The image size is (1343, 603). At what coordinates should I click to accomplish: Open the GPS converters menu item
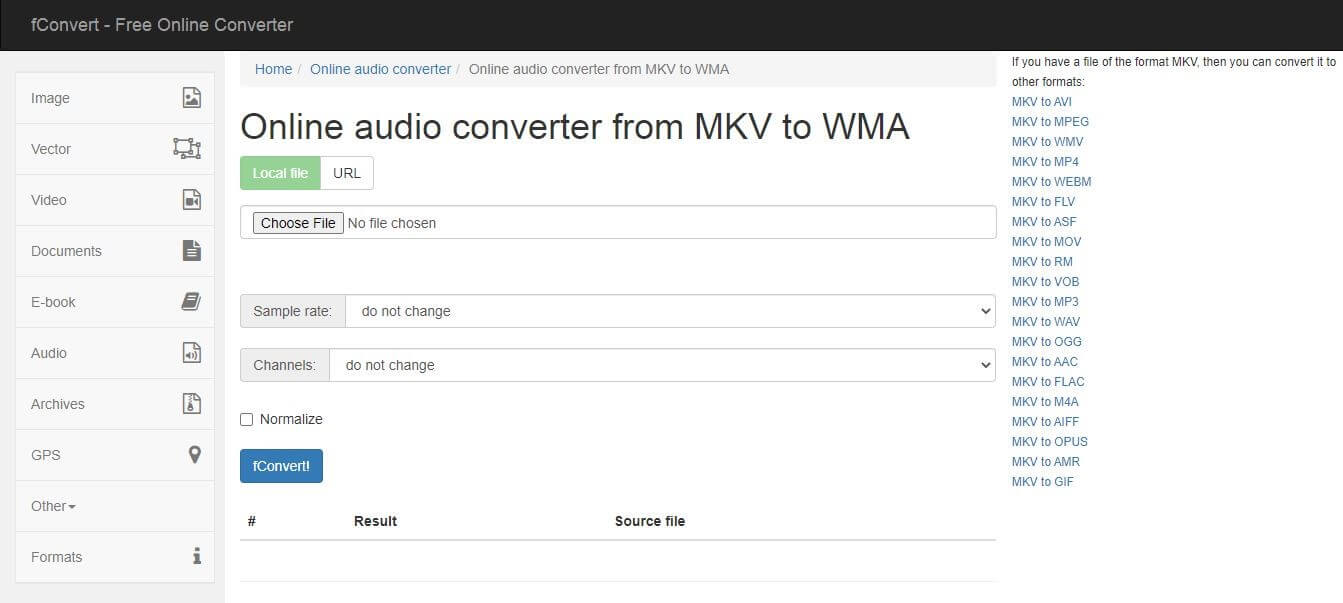[x=115, y=455]
